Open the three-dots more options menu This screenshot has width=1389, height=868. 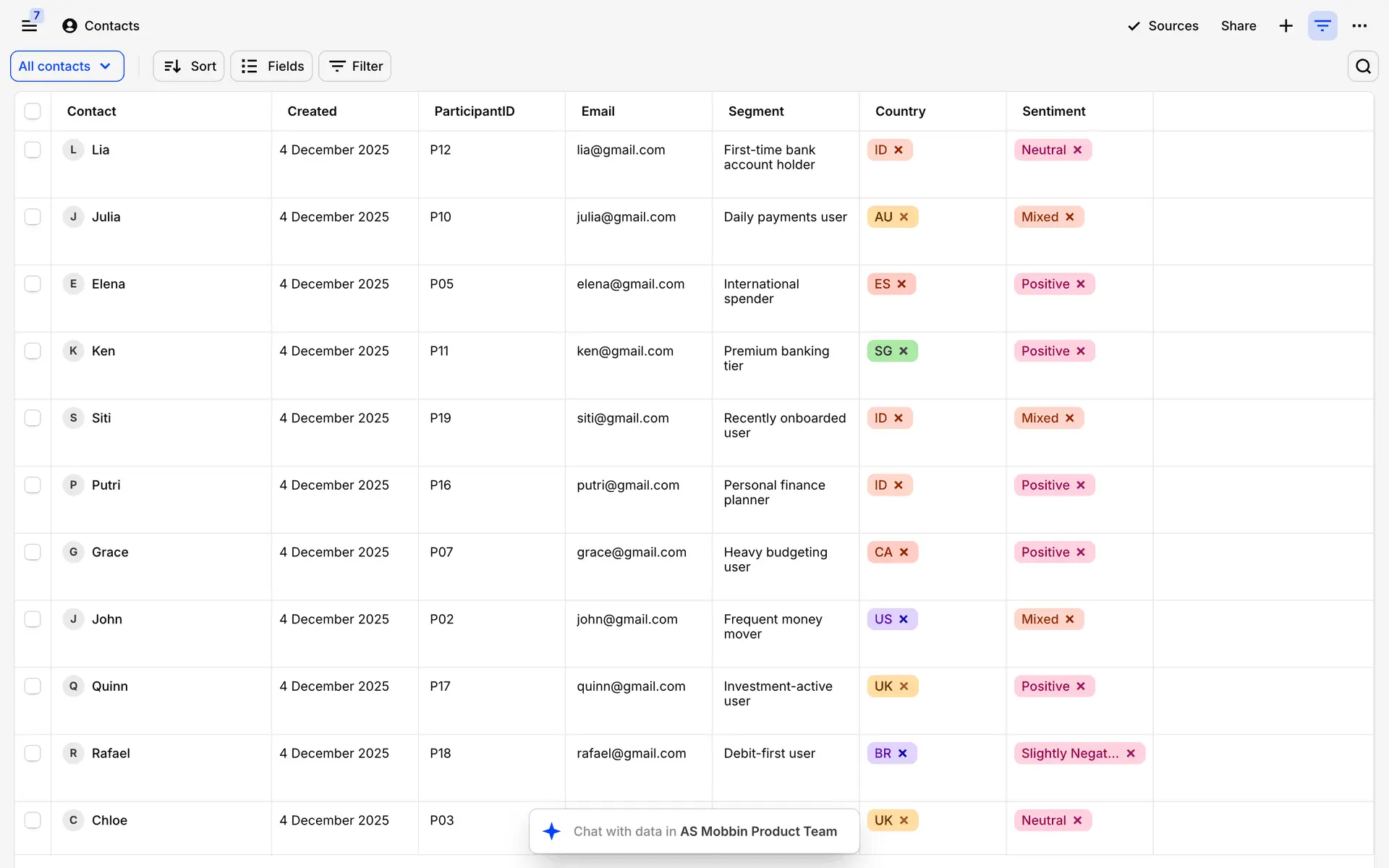[1359, 26]
